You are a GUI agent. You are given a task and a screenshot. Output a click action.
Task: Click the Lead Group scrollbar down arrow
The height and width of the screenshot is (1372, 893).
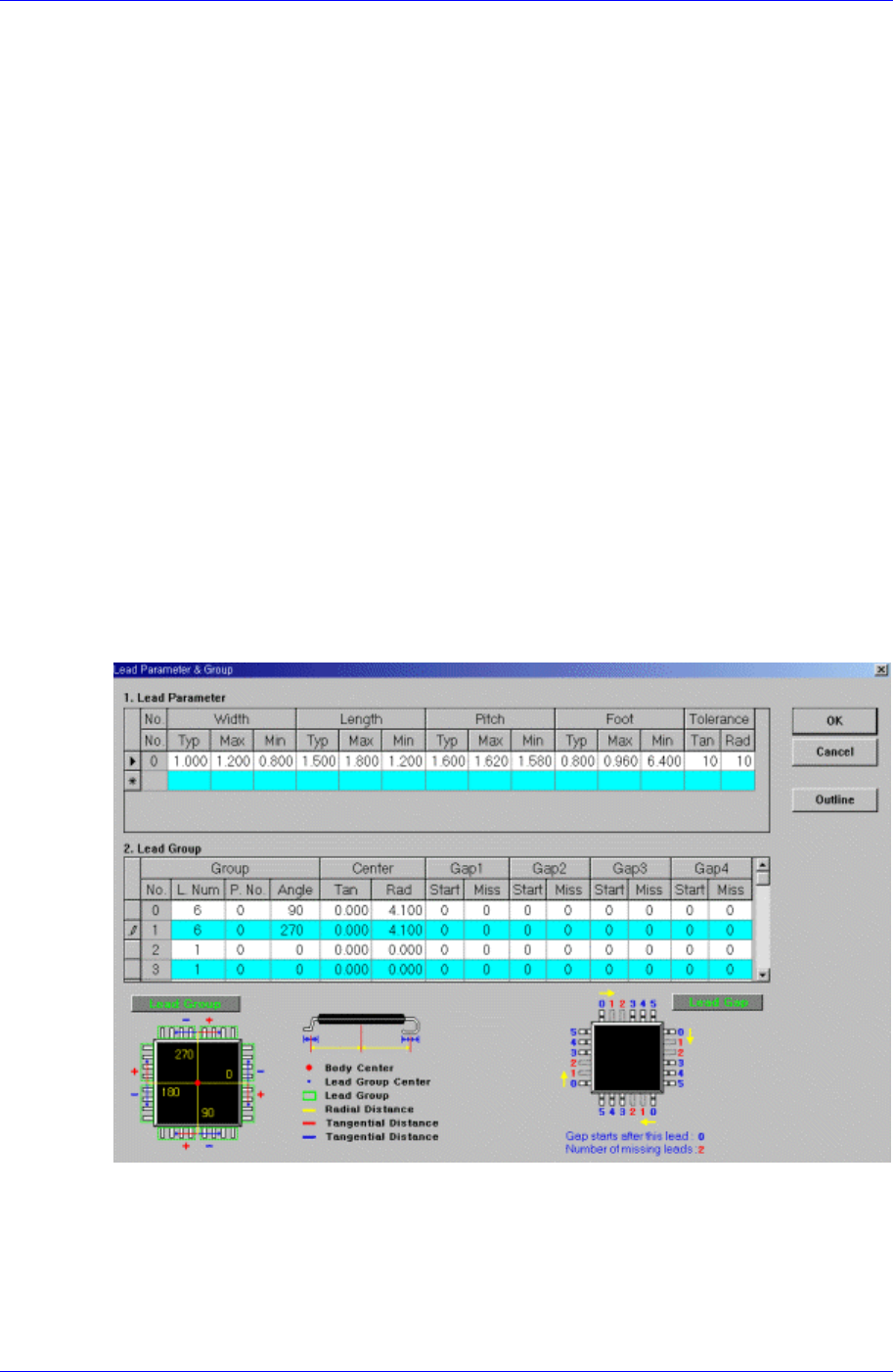pyautogui.click(x=763, y=975)
